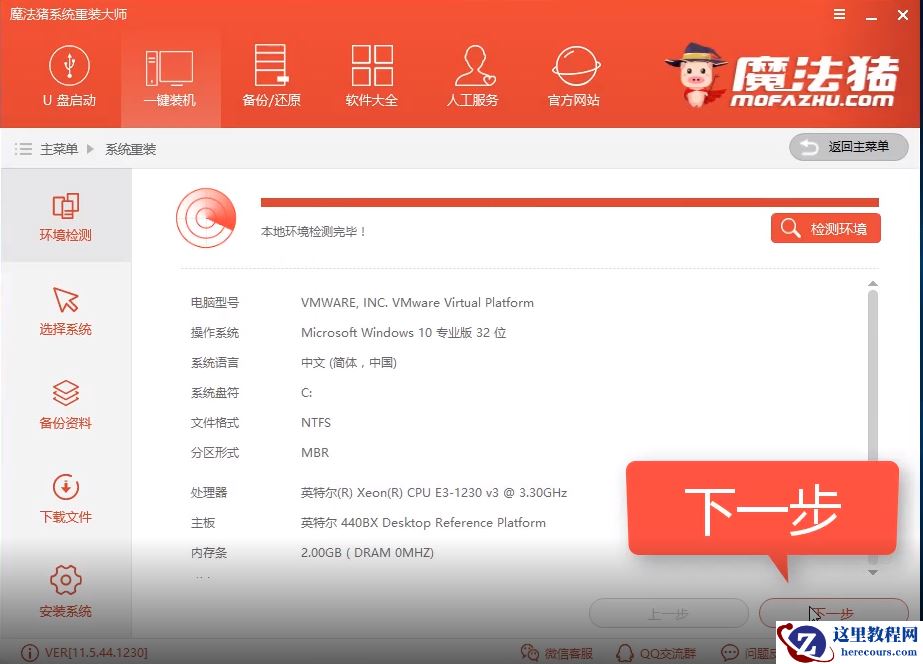Contact 人工服务 human support
The width and height of the screenshot is (923, 664).
(x=472, y=77)
